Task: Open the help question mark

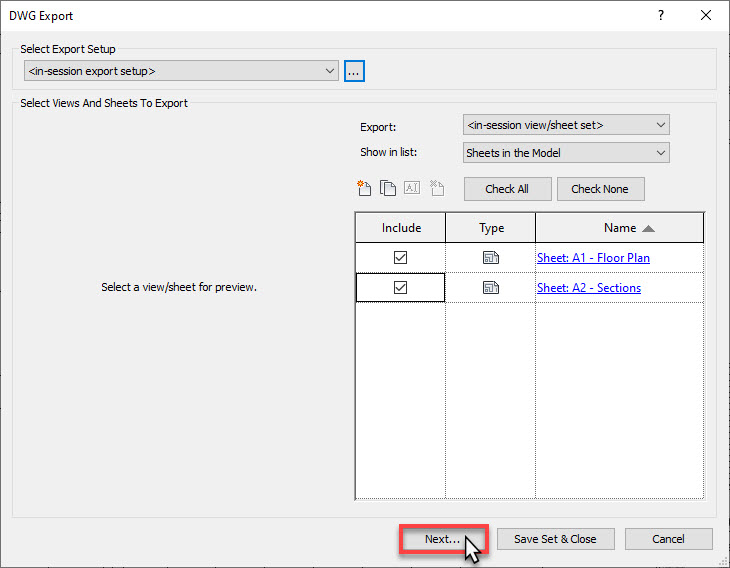Action: click(x=661, y=15)
